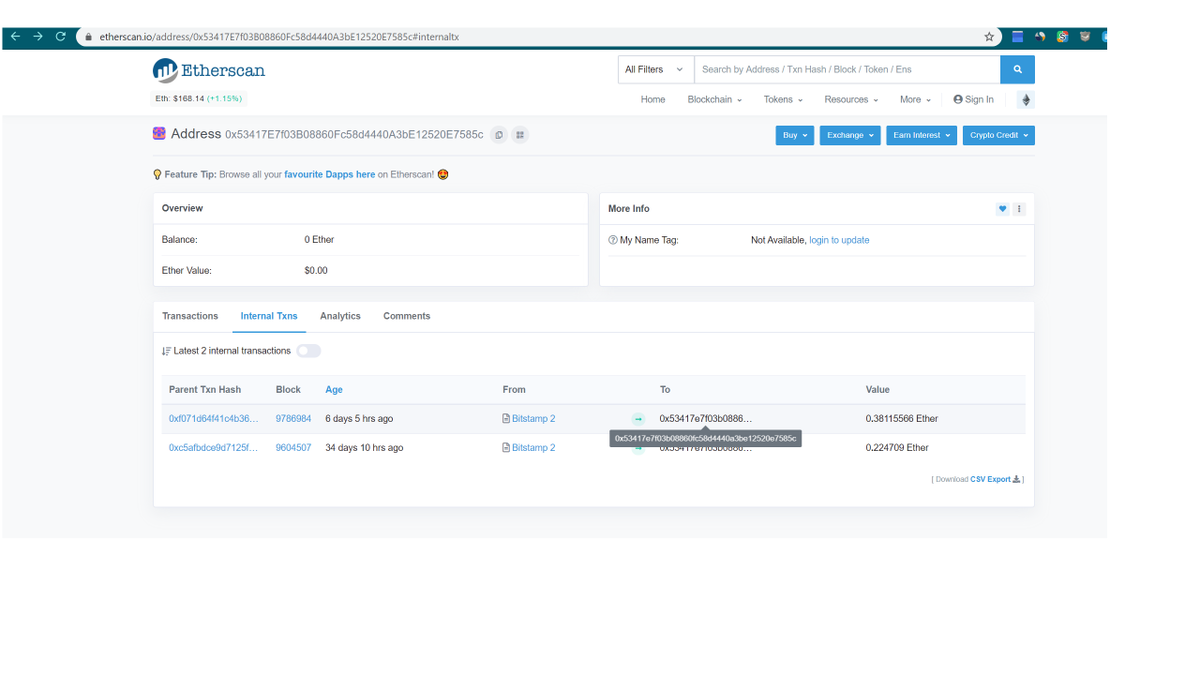This screenshot has width=1200, height=675.
Task: Open the Comments tab
Action: click(407, 316)
